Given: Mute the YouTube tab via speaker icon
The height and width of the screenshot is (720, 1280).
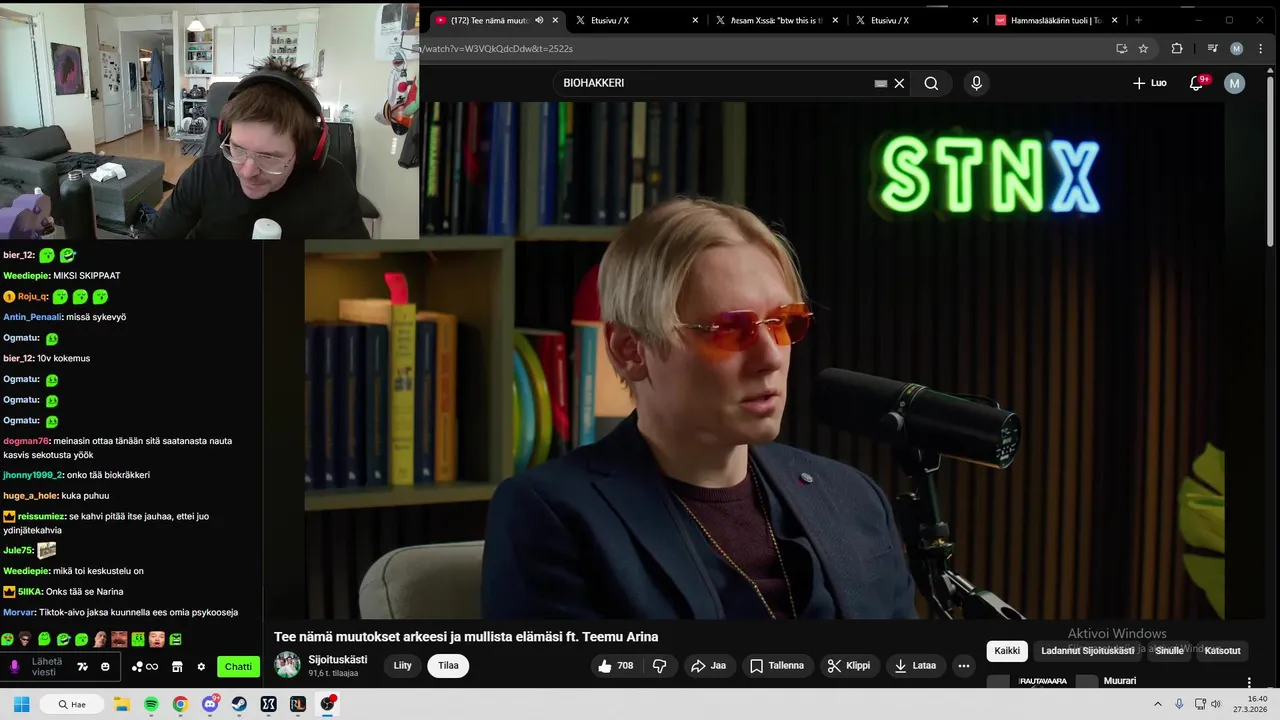Looking at the screenshot, I should pos(539,20).
